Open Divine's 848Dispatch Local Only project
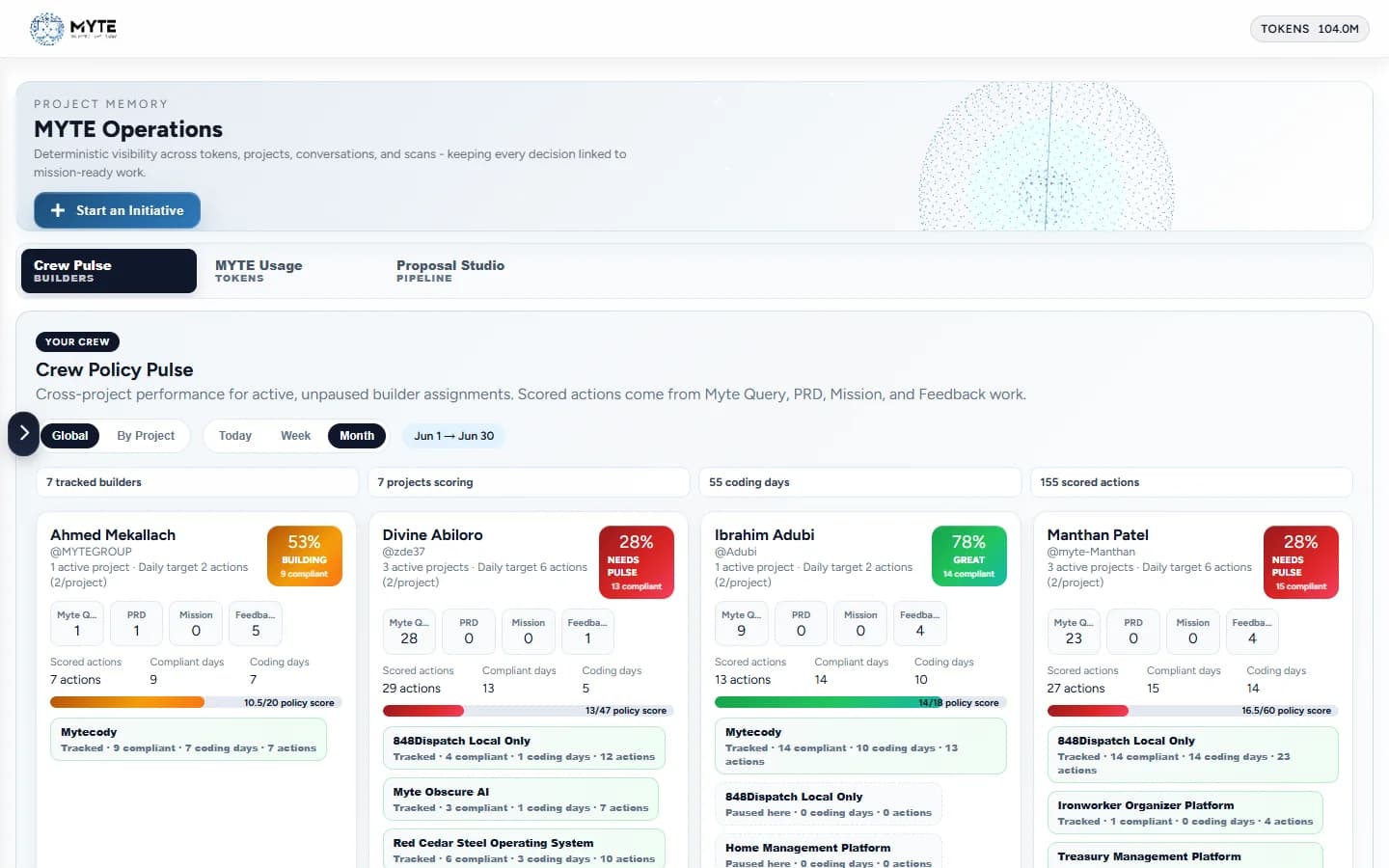This screenshot has width=1389, height=868. pos(524,748)
